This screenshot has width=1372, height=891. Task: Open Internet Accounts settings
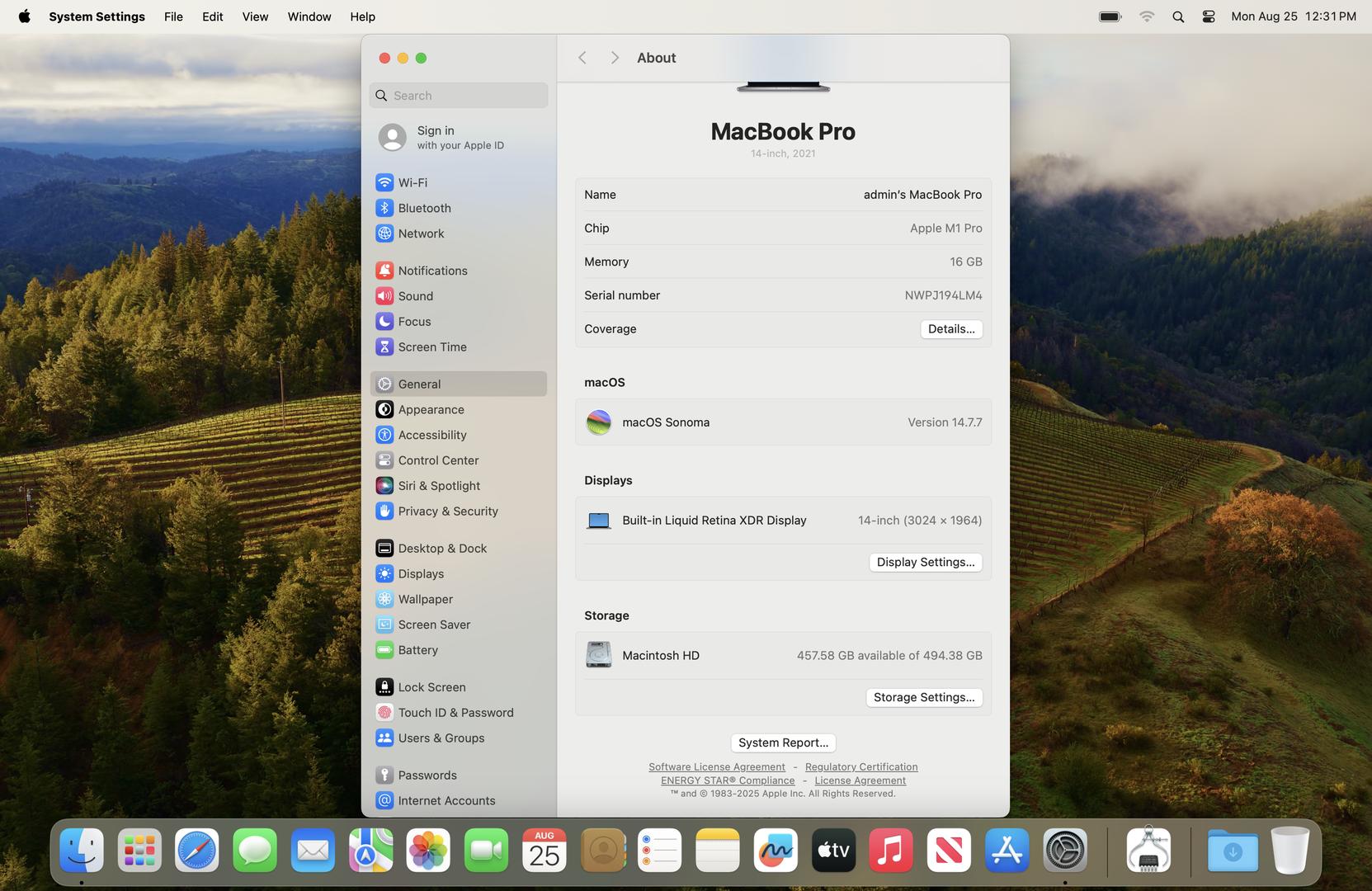click(458, 801)
